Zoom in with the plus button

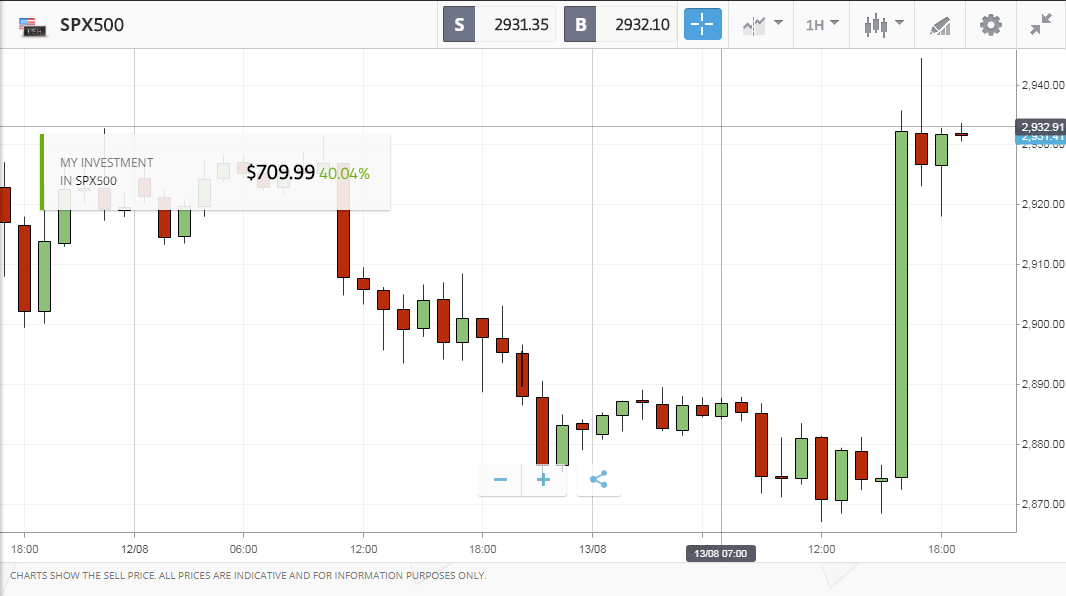click(x=543, y=480)
